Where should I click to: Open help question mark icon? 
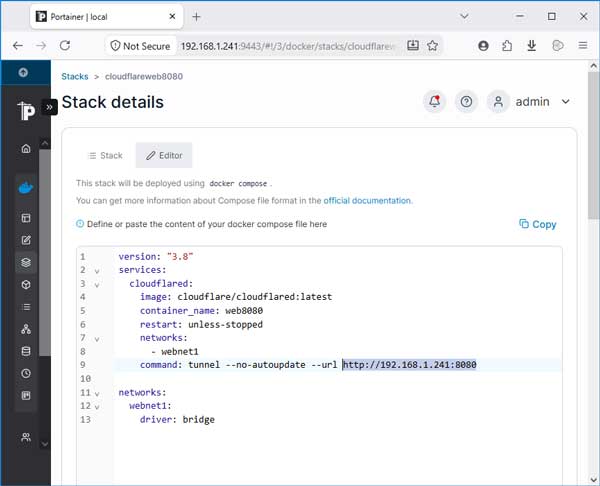coord(466,102)
